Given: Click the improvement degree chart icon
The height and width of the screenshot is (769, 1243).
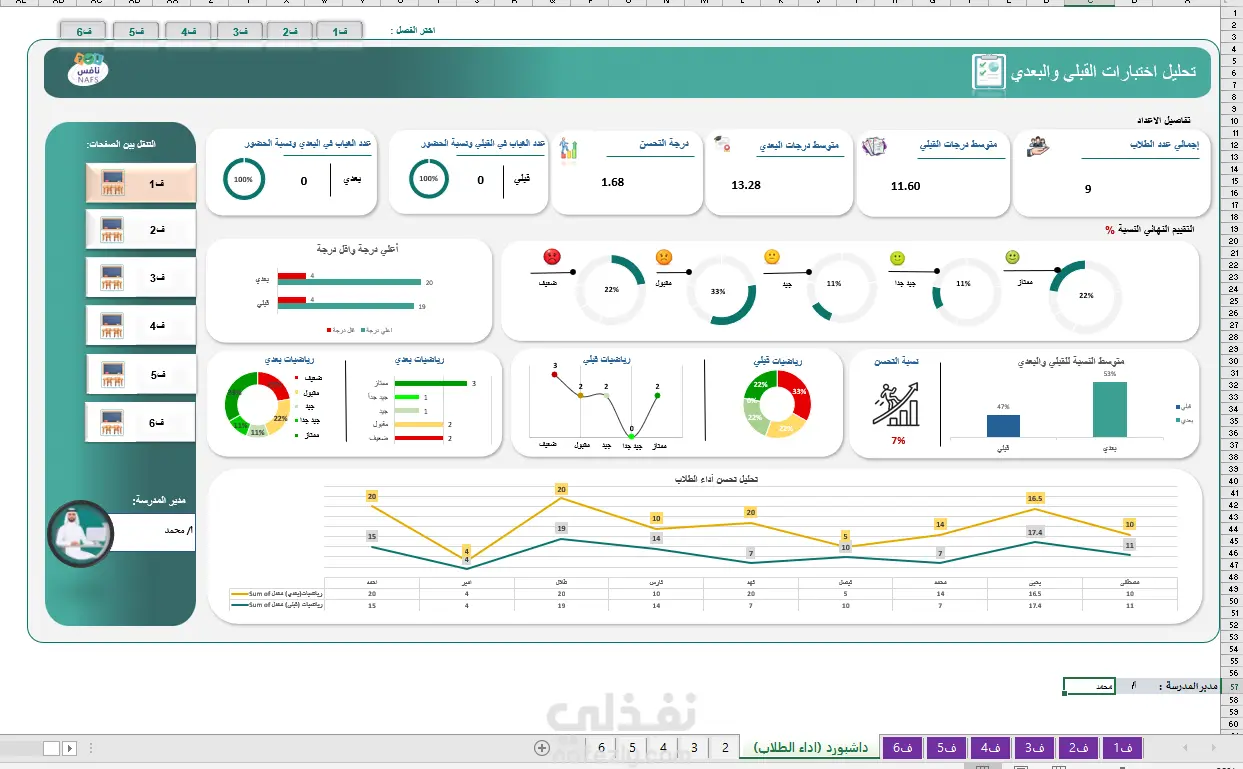Looking at the screenshot, I should (x=569, y=148).
